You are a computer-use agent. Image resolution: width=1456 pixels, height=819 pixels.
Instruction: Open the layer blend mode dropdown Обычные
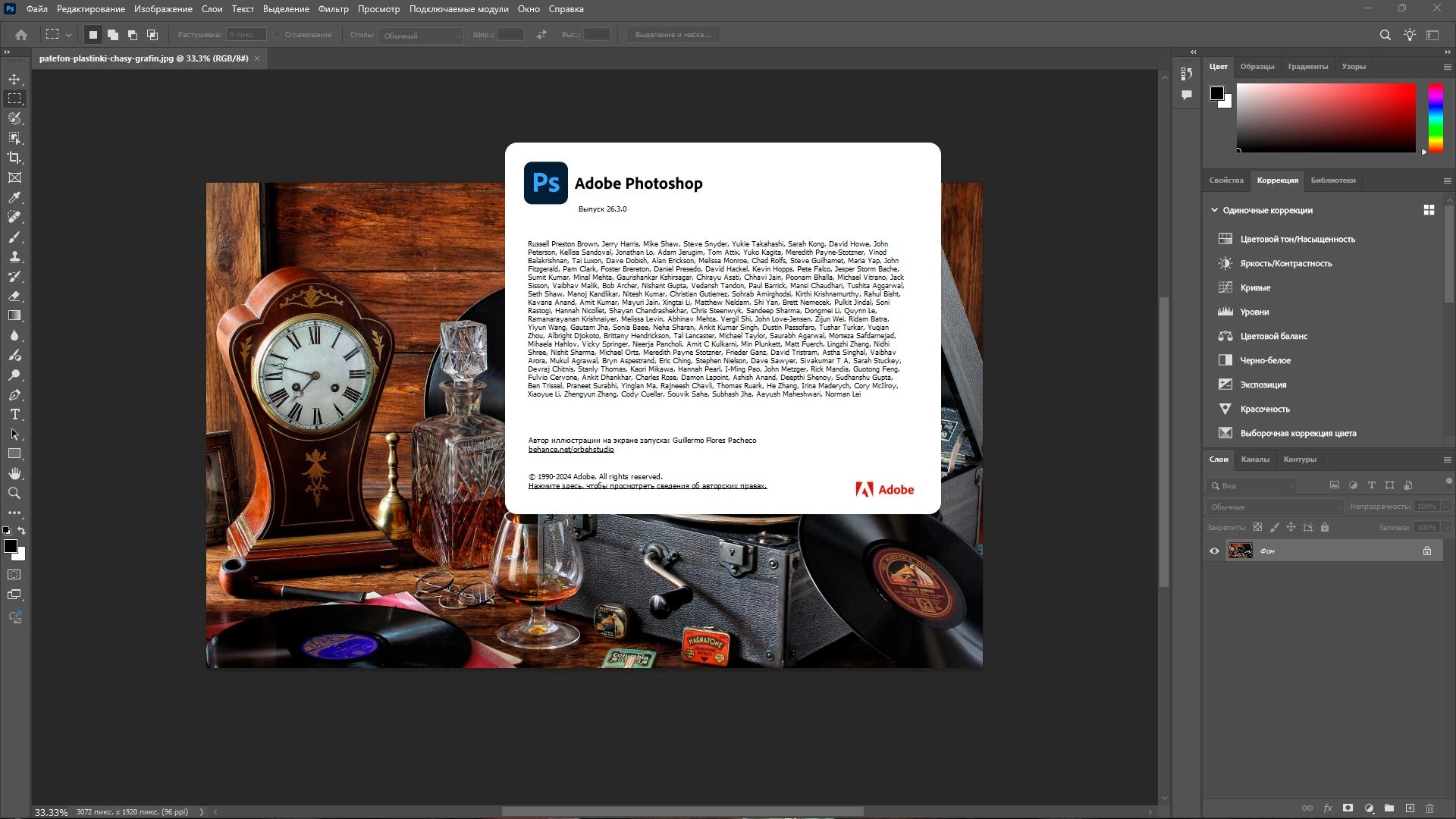(1274, 507)
